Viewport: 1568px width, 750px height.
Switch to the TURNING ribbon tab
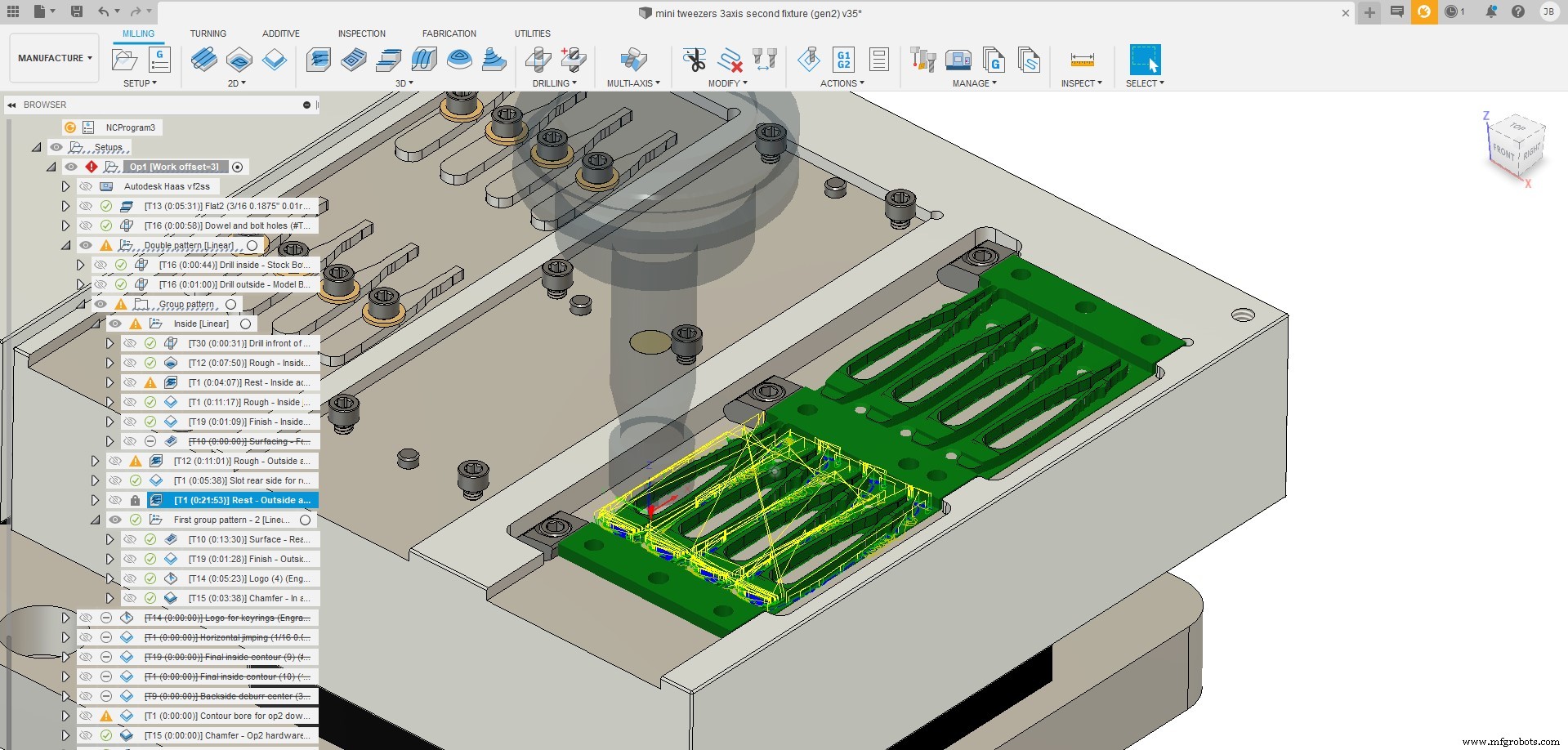tap(208, 33)
